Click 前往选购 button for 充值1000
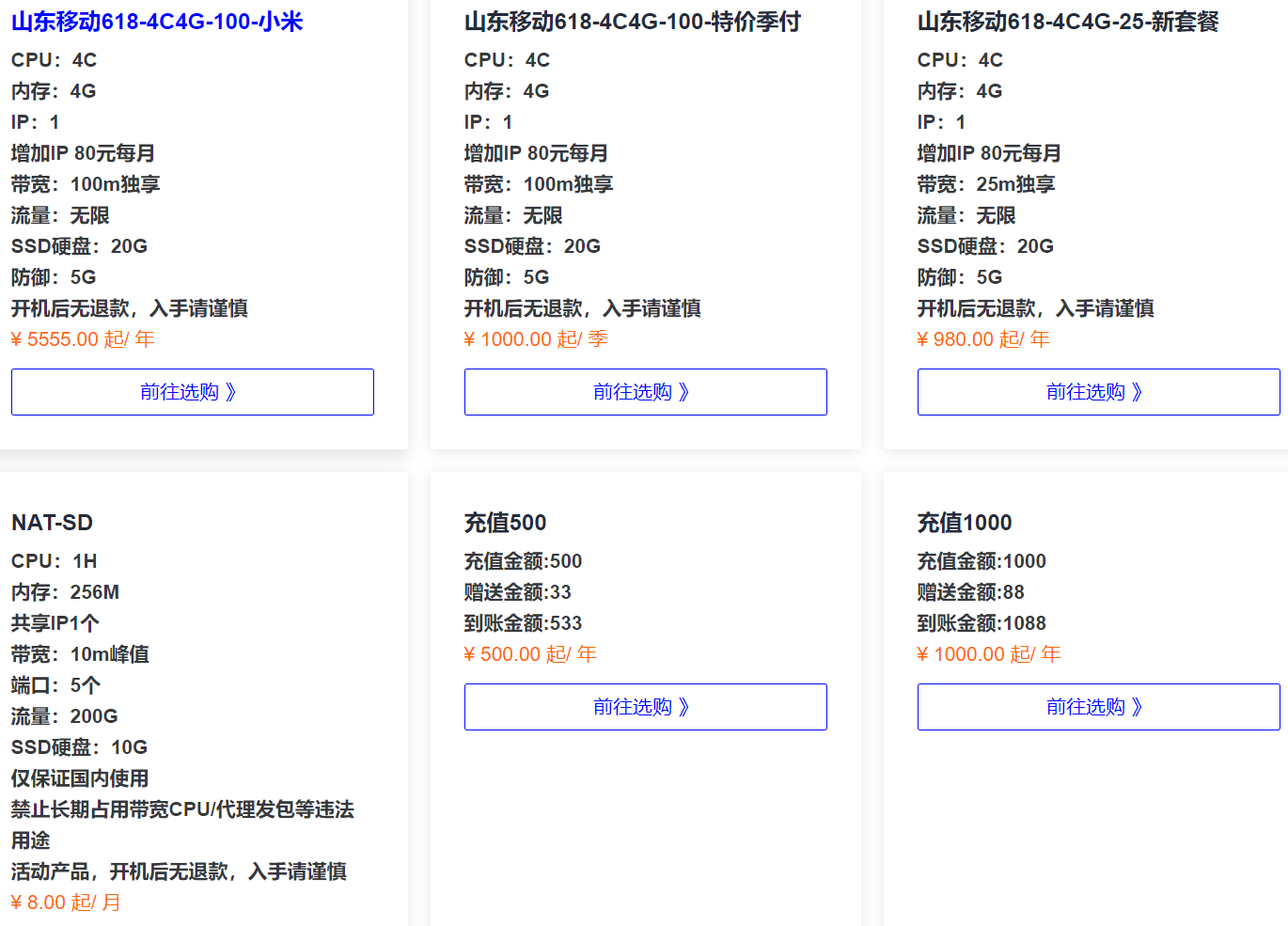The height and width of the screenshot is (926, 1288). tap(1099, 707)
